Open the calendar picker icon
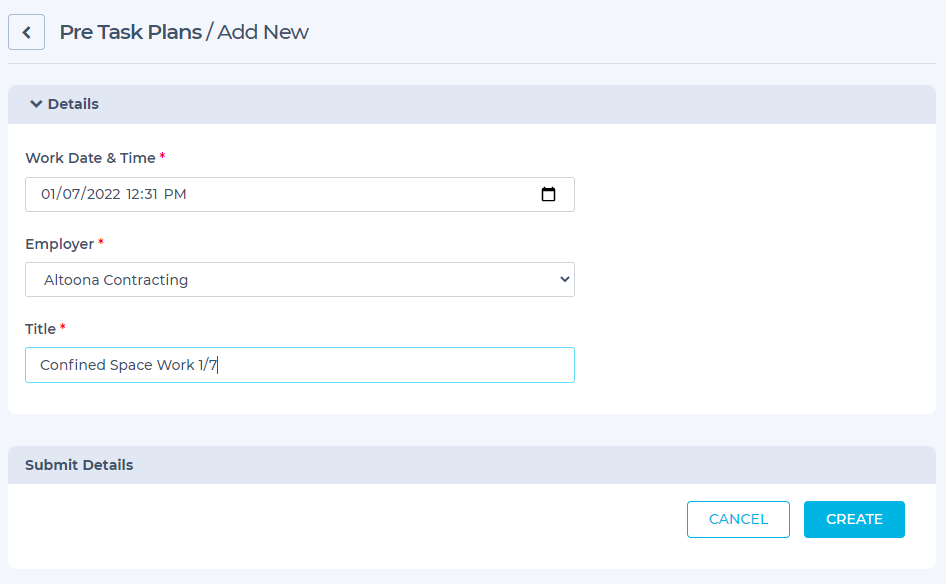Image resolution: width=946 pixels, height=584 pixels. click(548, 194)
